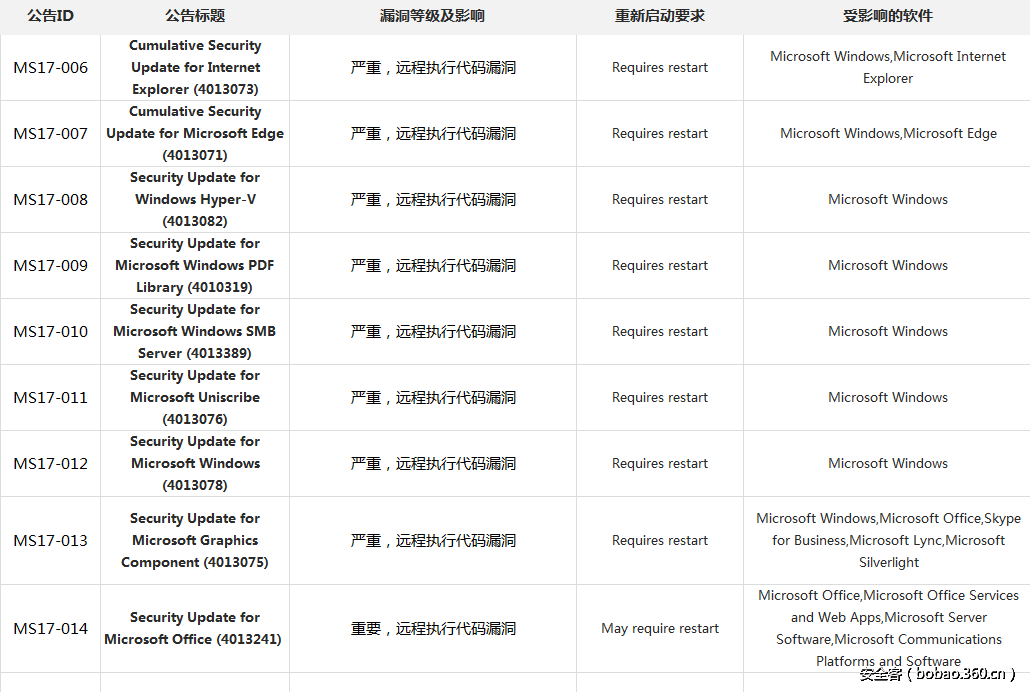
Task: Select the MS17-011 bulletin ID cell
Action: (x=51, y=398)
